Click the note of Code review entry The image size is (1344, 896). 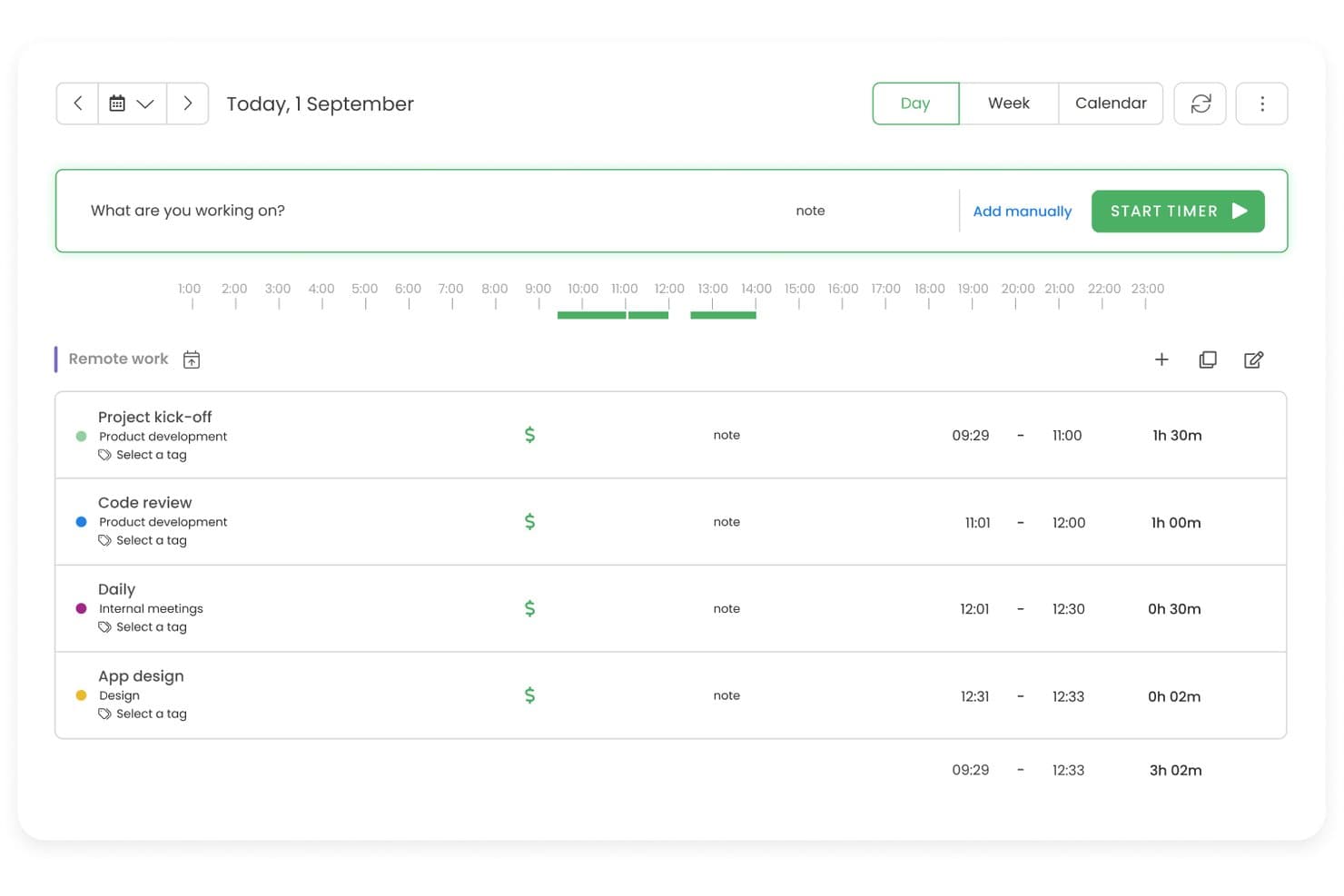pos(726,522)
